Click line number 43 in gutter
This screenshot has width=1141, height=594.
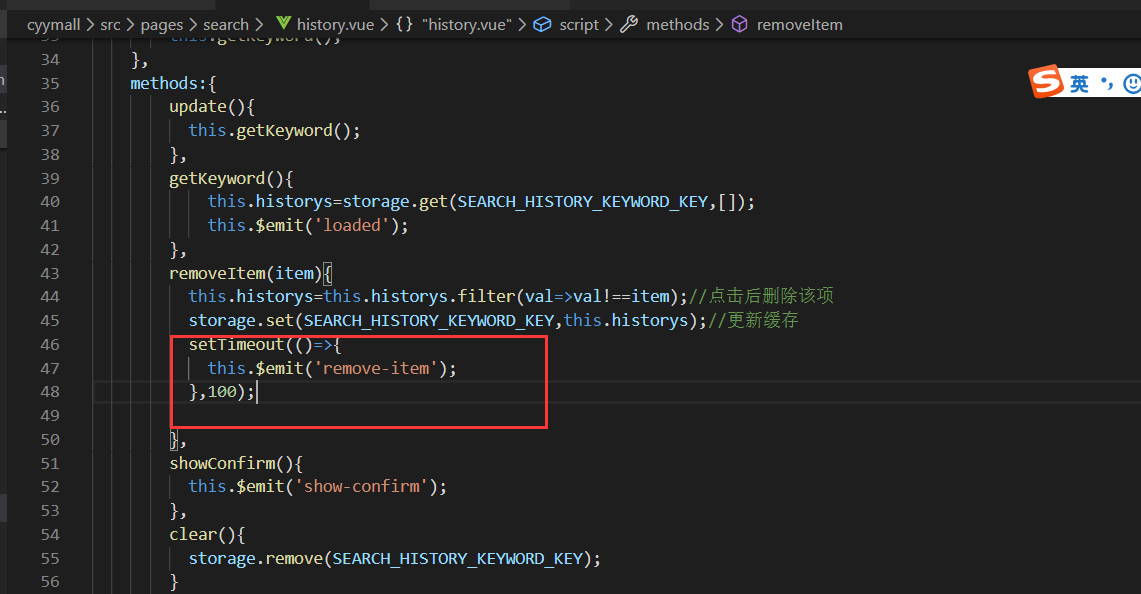click(49, 273)
